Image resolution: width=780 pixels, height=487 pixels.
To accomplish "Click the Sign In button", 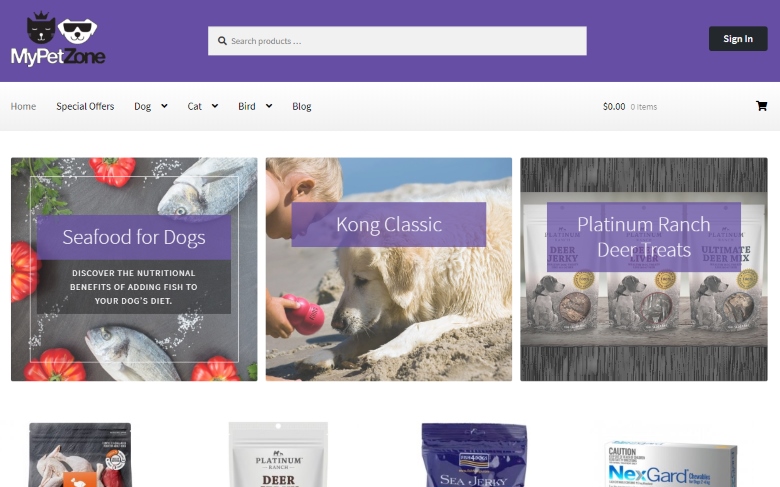I will click(738, 39).
